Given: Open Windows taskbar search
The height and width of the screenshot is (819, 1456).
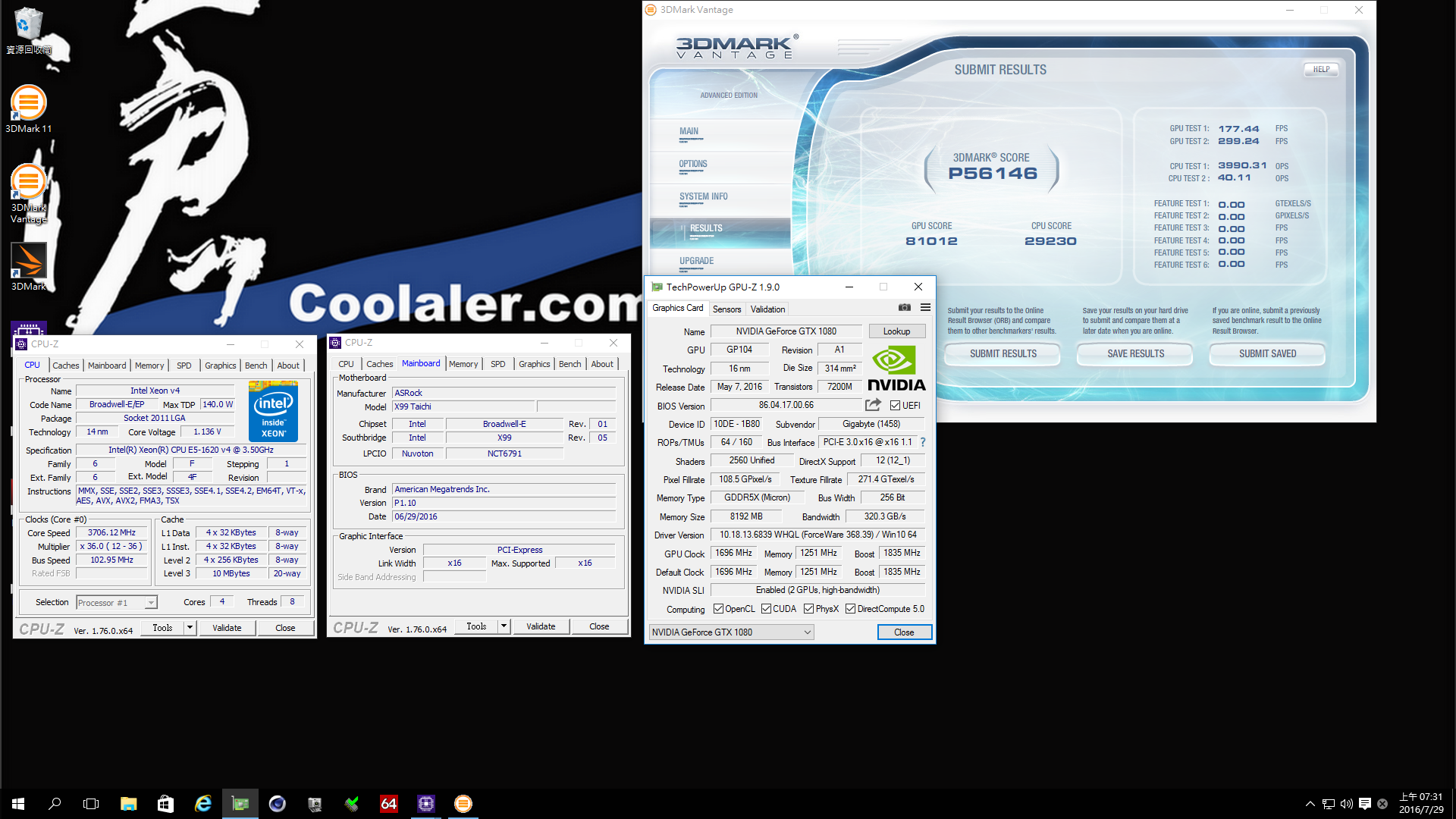Looking at the screenshot, I should click(55, 804).
